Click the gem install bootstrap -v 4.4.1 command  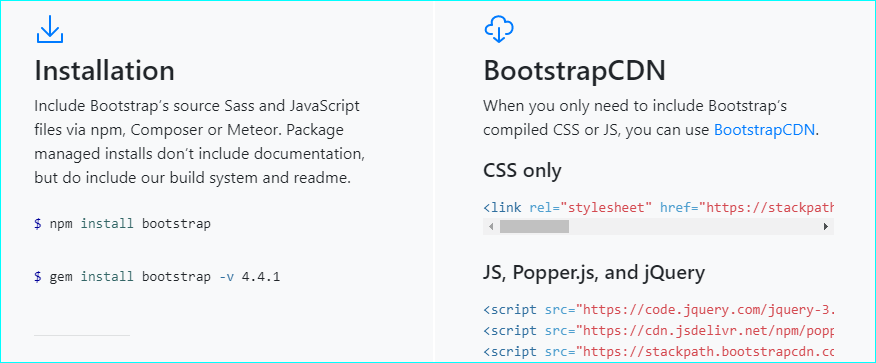point(157,276)
